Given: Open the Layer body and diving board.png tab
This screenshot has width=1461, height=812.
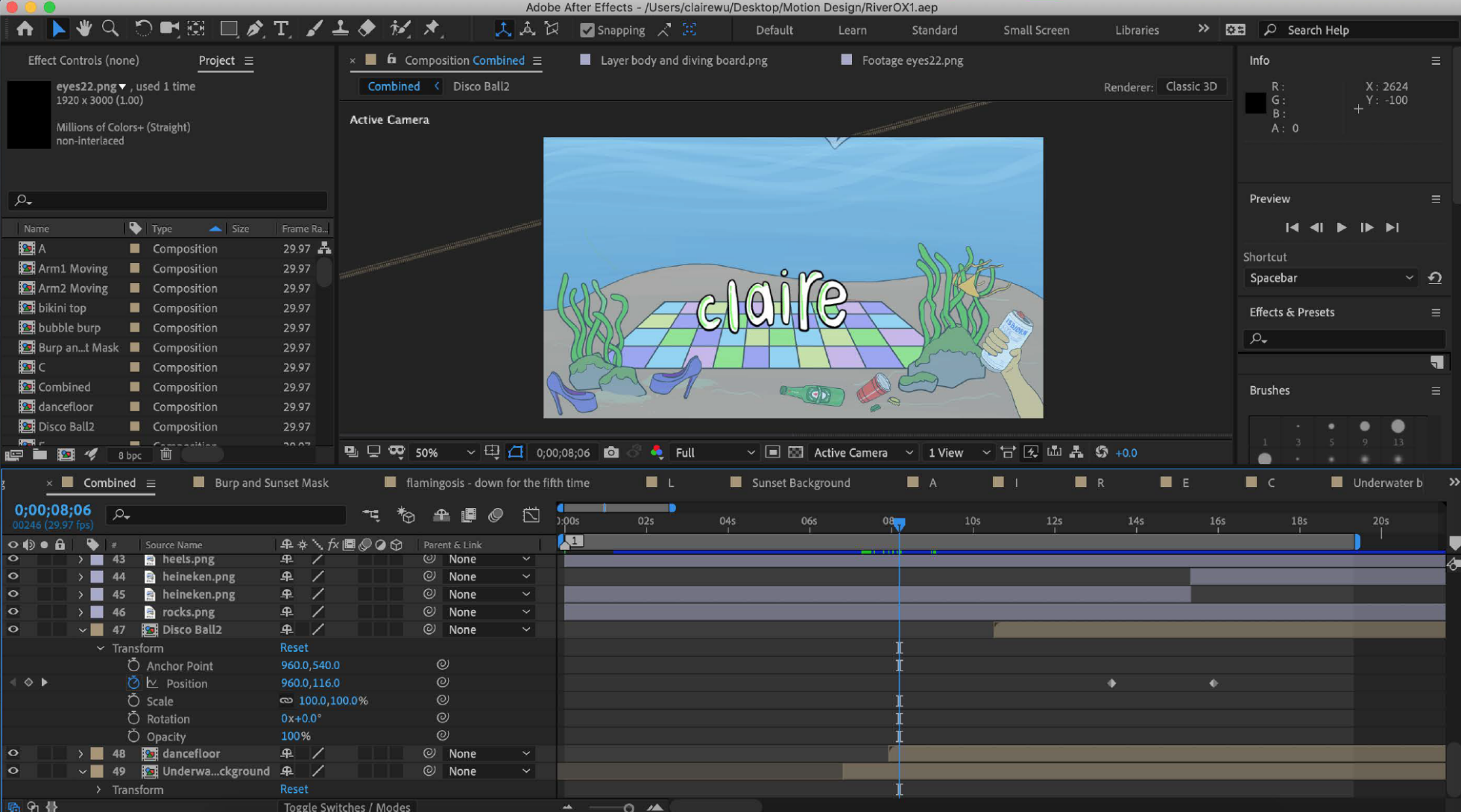Looking at the screenshot, I should (684, 60).
